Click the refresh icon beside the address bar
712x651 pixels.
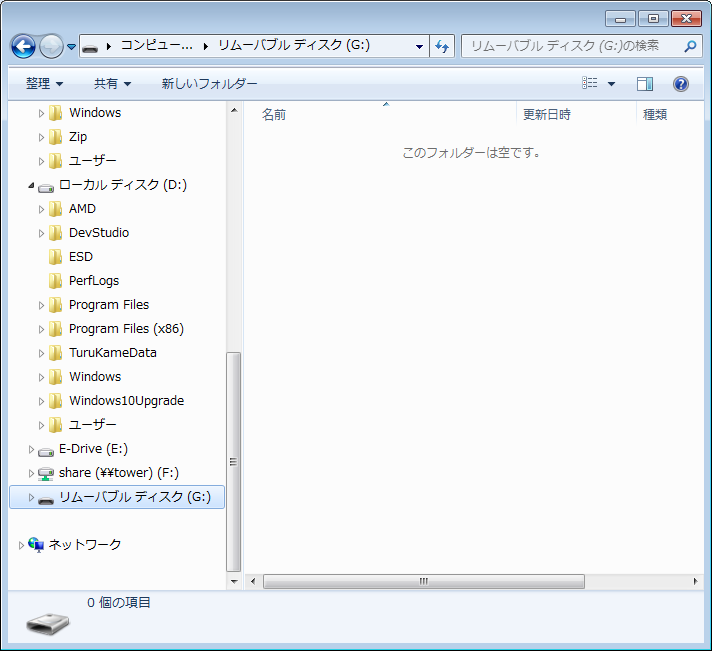click(442, 46)
